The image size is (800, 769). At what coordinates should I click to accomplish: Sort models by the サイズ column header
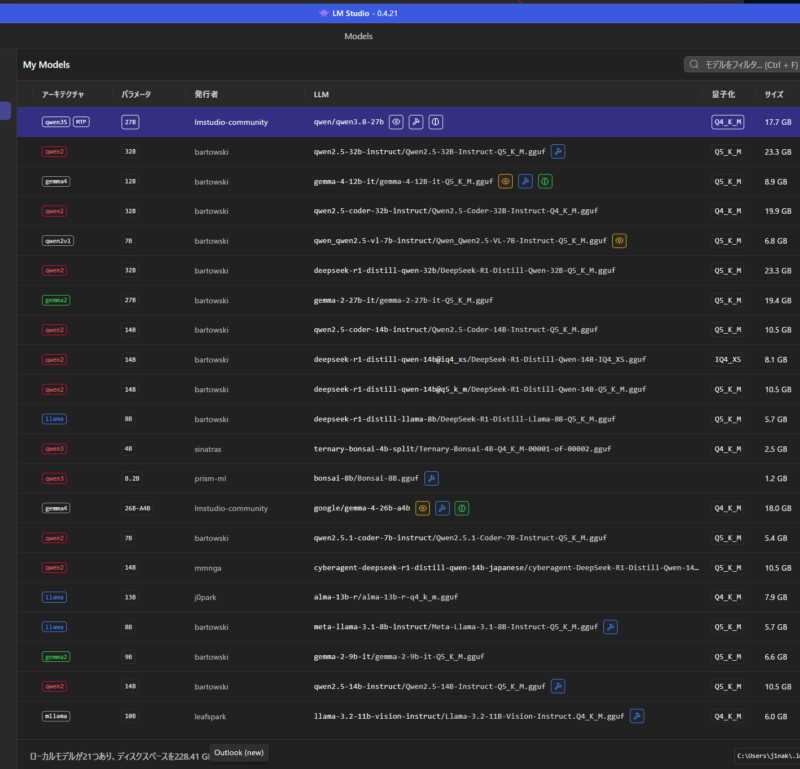click(774, 94)
